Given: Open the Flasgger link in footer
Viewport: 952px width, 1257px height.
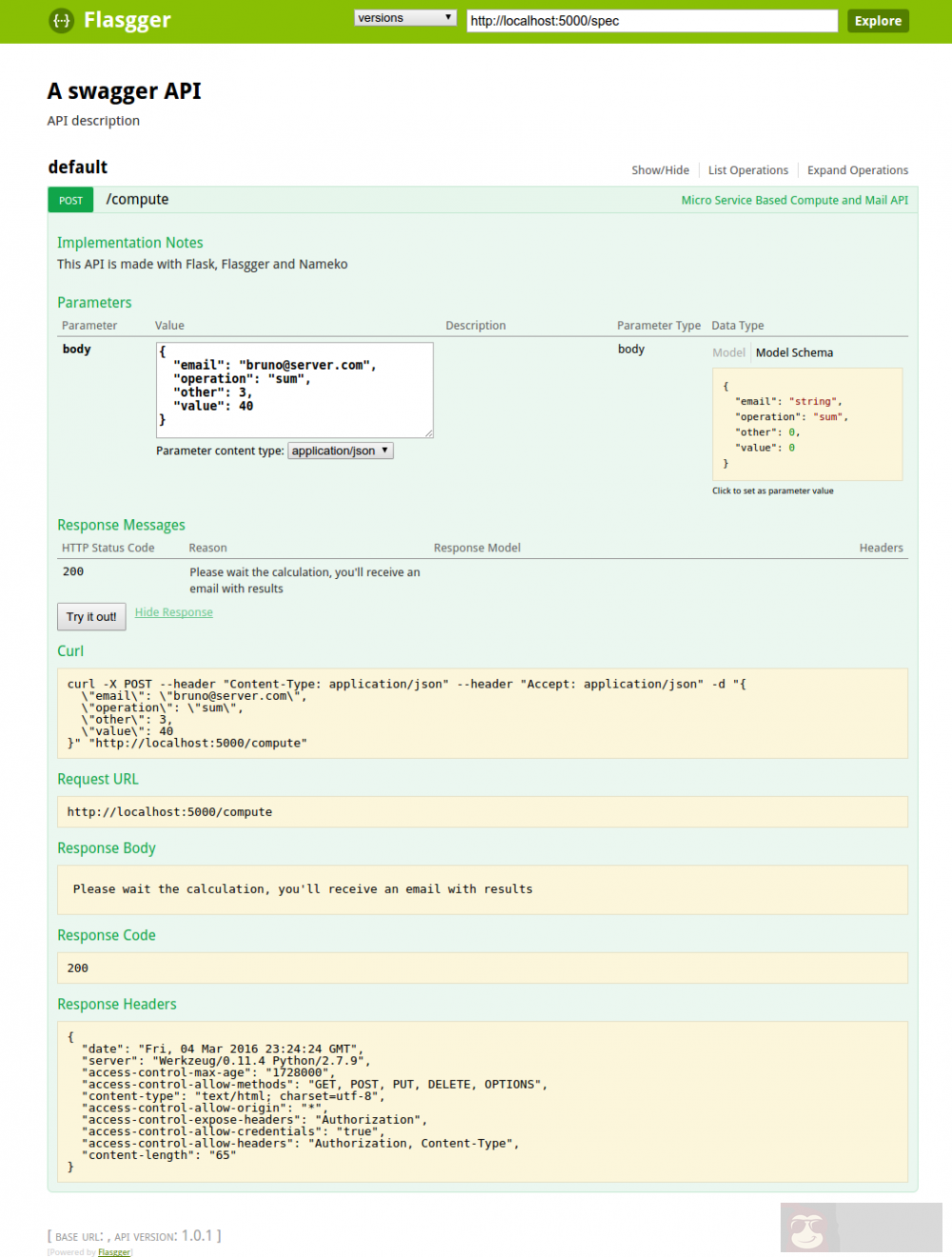Looking at the screenshot, I should (114, 1252).
